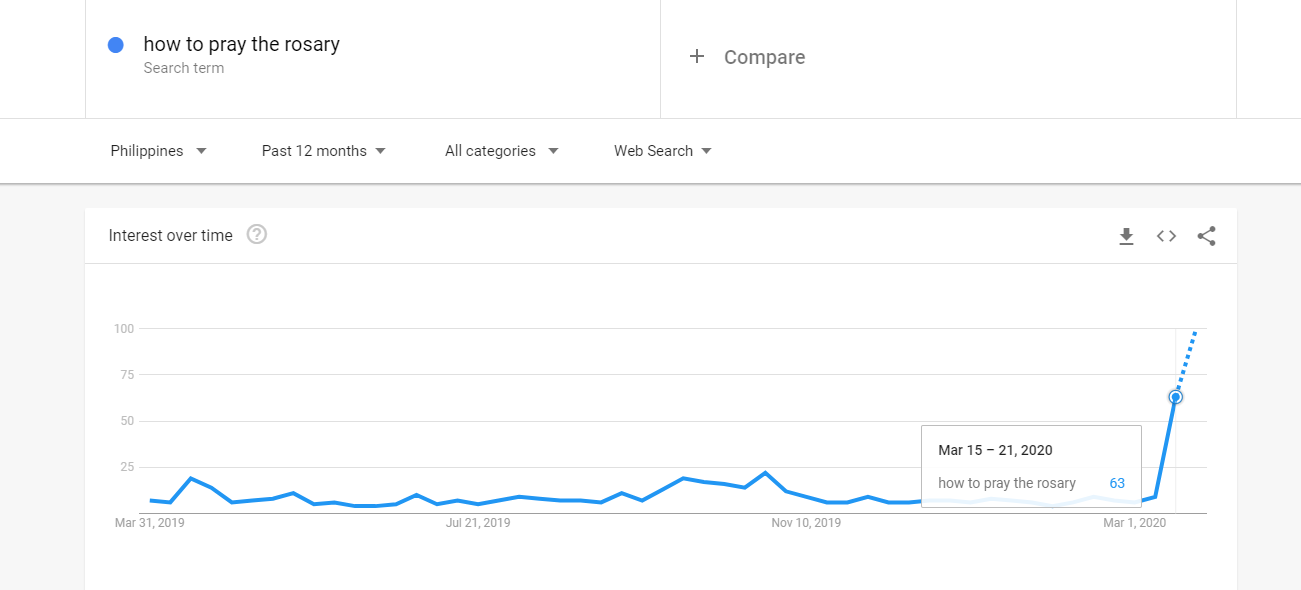Open the Interest over time help icon
The image size is (1301, 590).
pyautogui.click(x=257, y=235)
